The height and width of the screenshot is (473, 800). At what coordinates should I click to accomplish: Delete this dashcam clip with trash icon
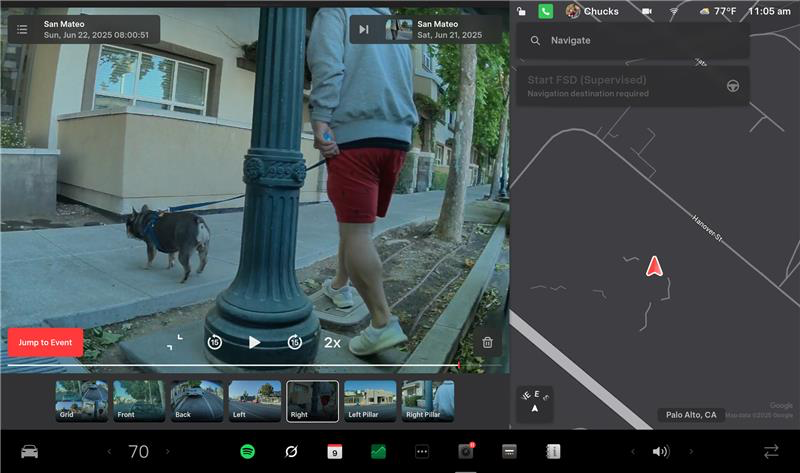(x=487, y=342)
